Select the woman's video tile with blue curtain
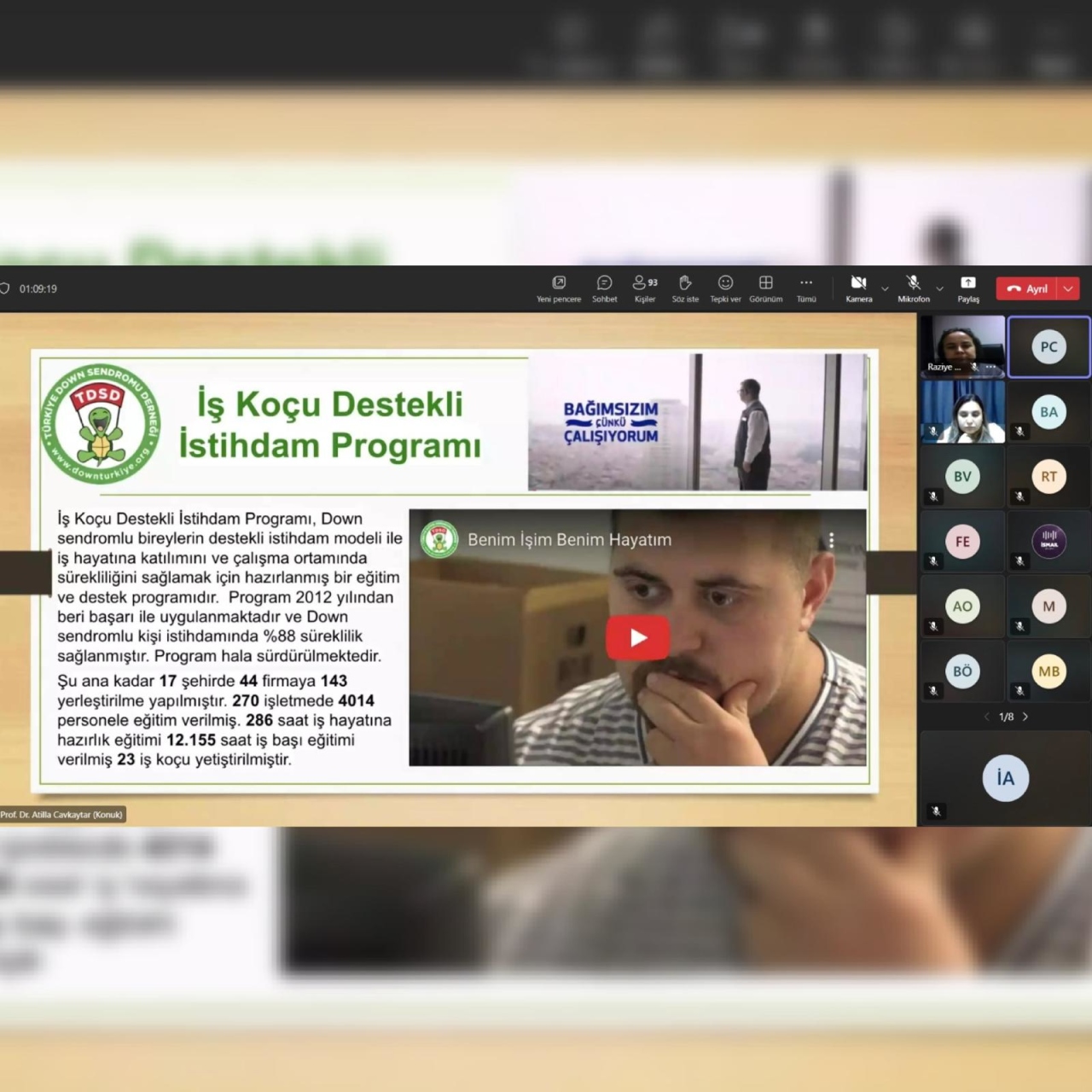1092x1092 pixels. coord(962,411)
